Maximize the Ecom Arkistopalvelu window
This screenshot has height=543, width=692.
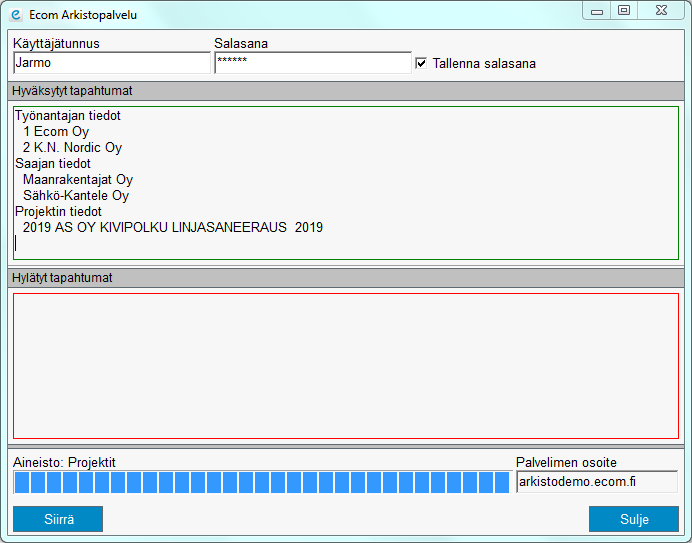[624, 11]
